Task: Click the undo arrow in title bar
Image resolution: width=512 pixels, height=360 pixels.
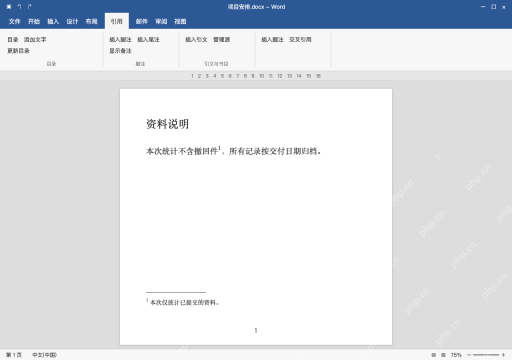Action: 19,7
